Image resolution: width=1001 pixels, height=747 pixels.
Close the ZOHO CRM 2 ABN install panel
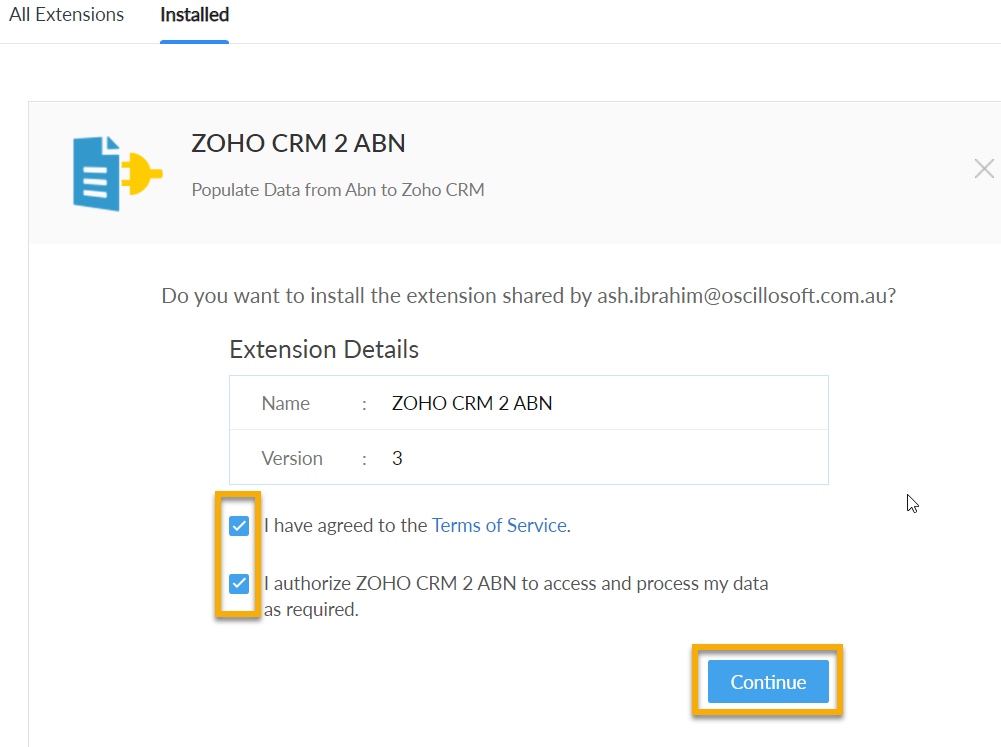click(984, 169)
